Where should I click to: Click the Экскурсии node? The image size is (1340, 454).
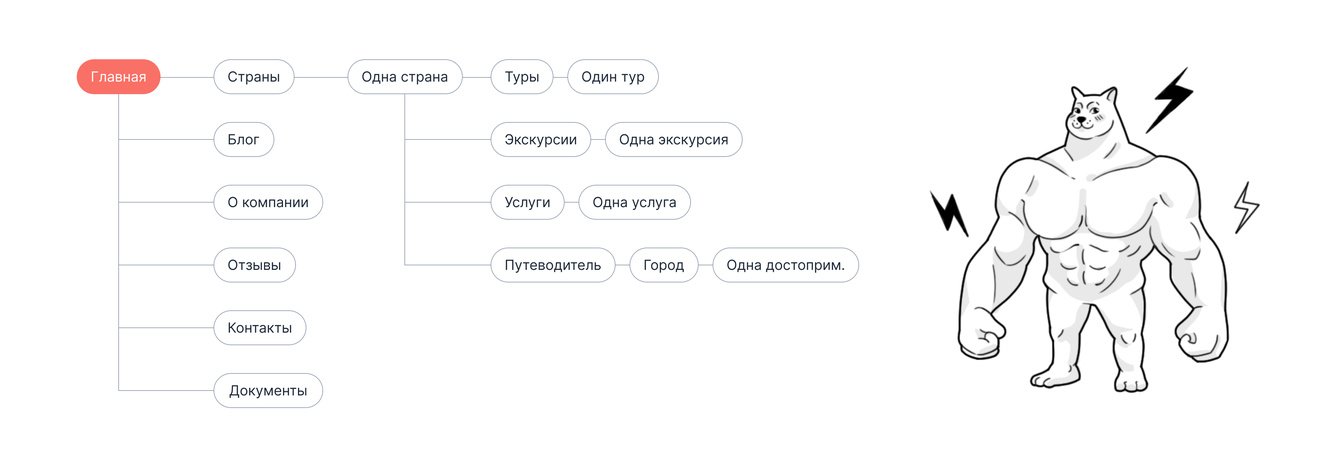[x=540, y=140]
